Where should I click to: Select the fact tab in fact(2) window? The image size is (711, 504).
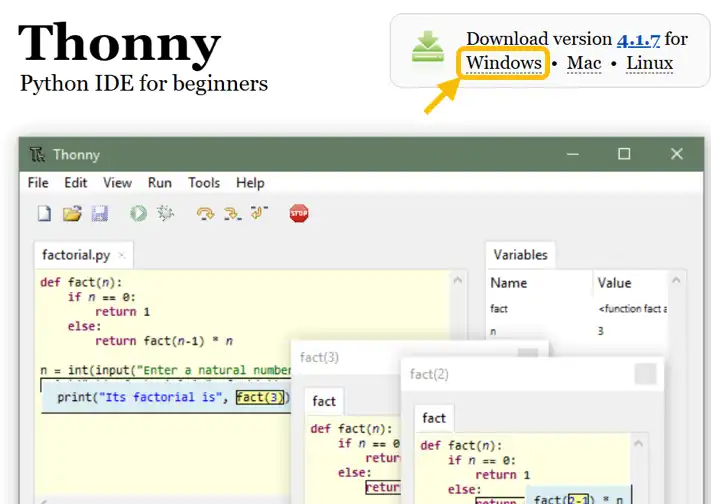click(x=434, y=418)
